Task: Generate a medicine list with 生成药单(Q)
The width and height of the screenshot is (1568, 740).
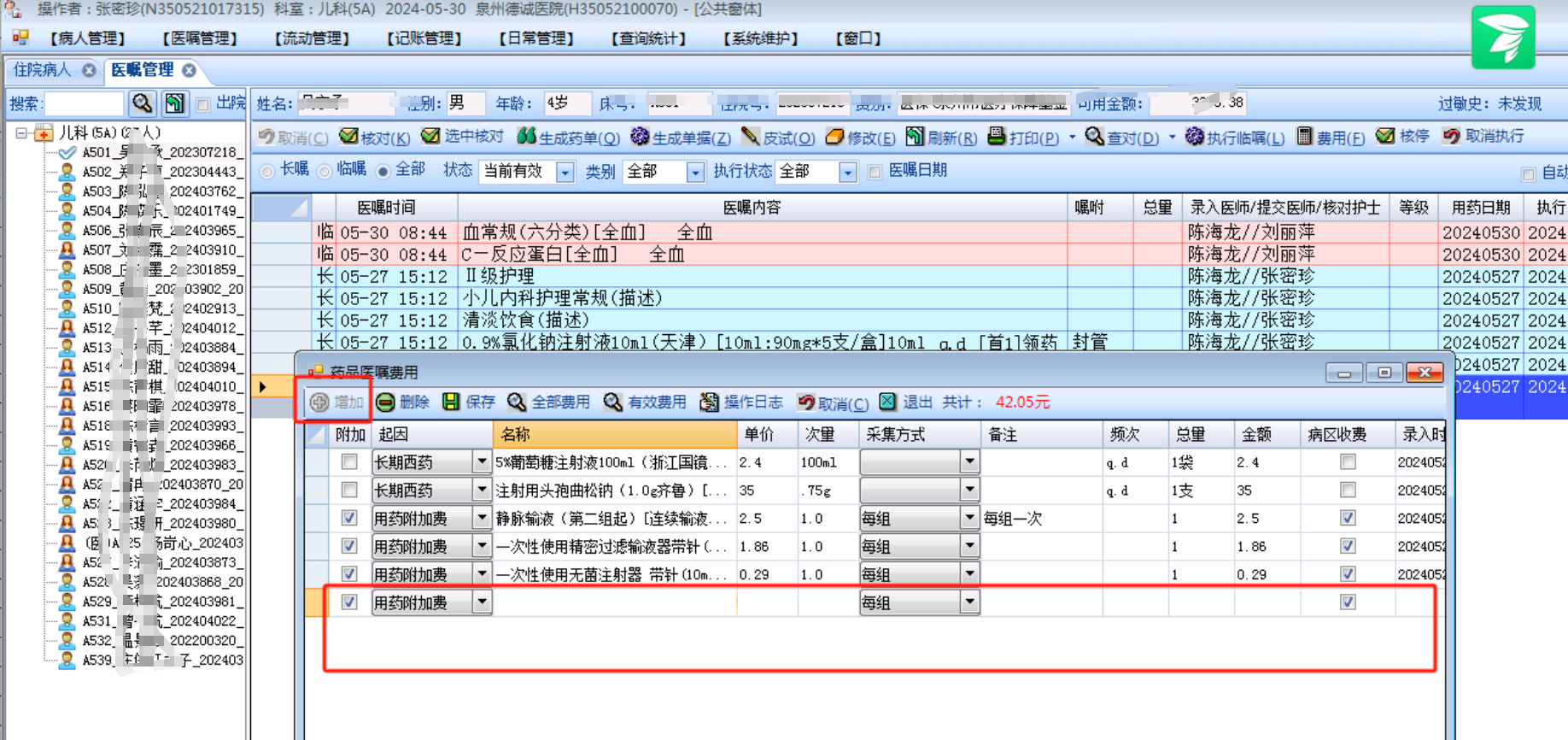Action: (x=569, y=138)
